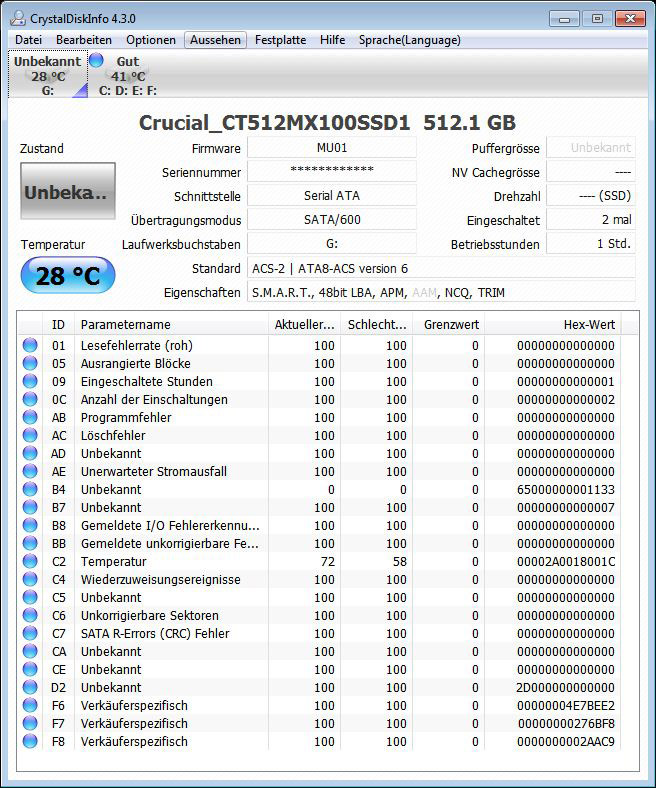
Task: Click the status orb for Anzahl der Einschaltungen
Action: (x=30, y=399)
